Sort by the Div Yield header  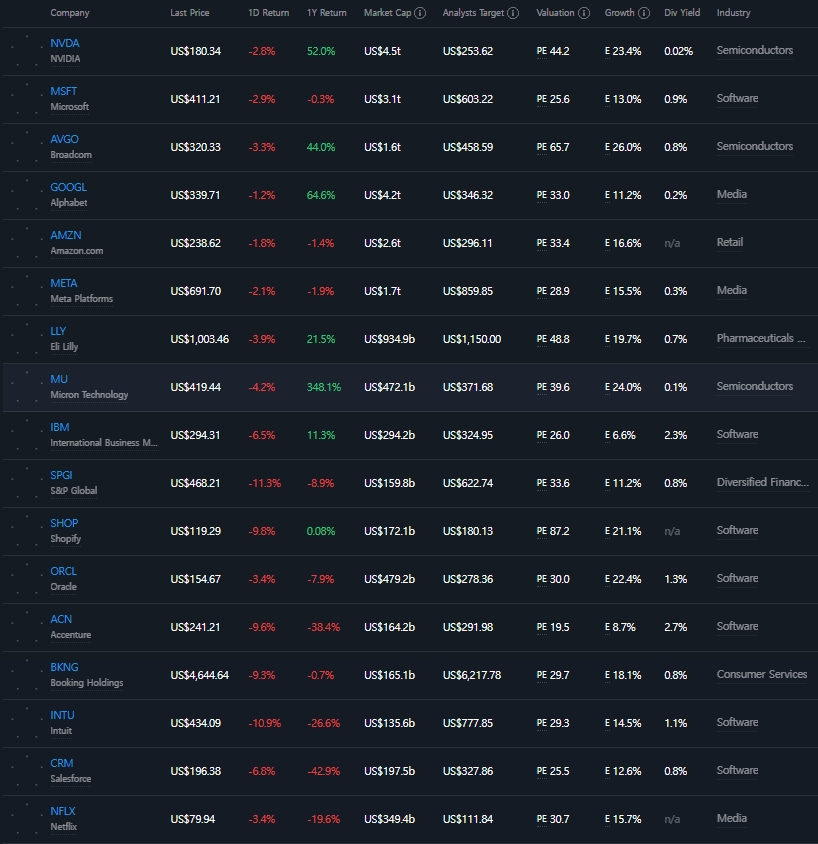(682, 13)
